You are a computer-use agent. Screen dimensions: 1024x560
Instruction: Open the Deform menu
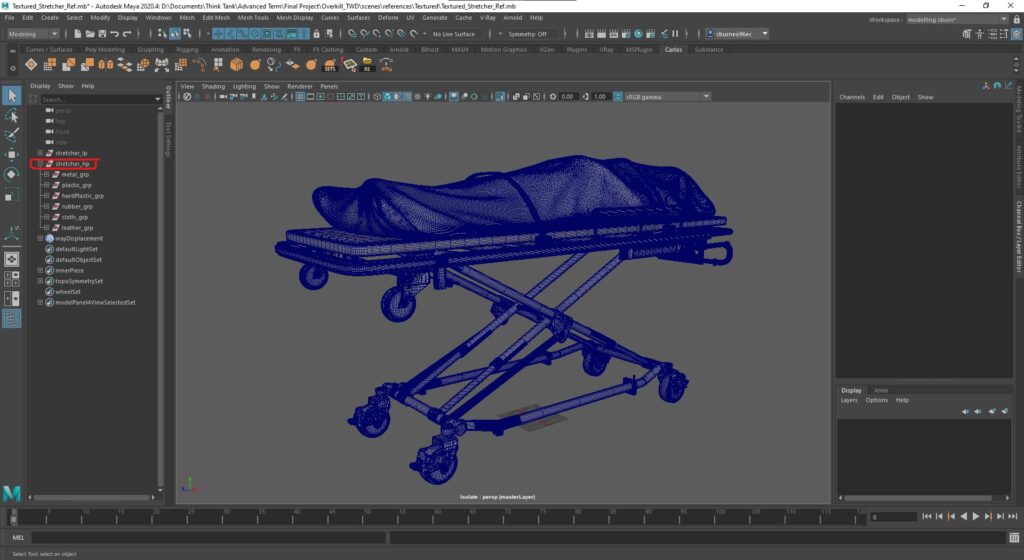[x=388, y=18]
